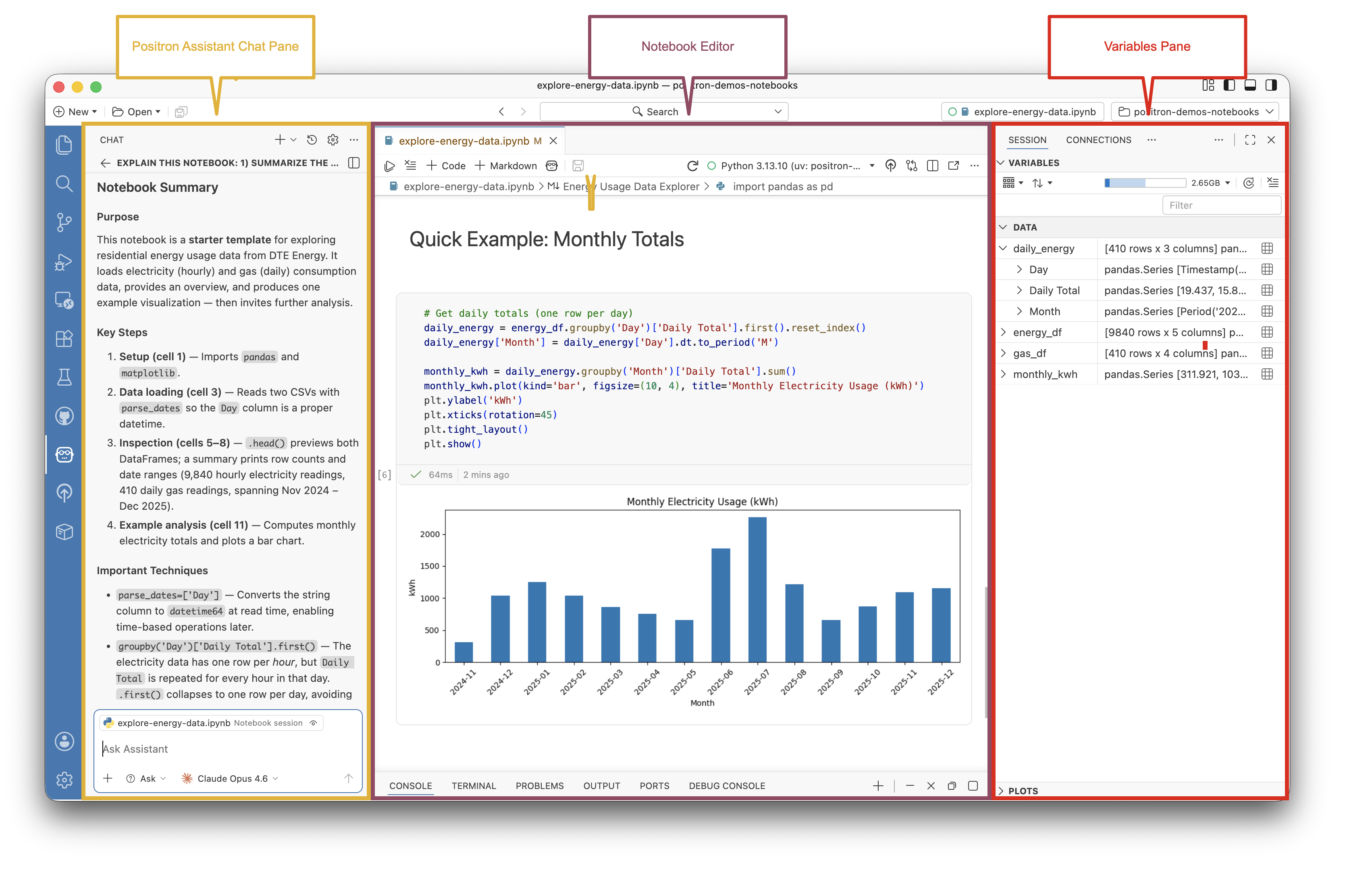Run all notebook cells

coord(390,166)
